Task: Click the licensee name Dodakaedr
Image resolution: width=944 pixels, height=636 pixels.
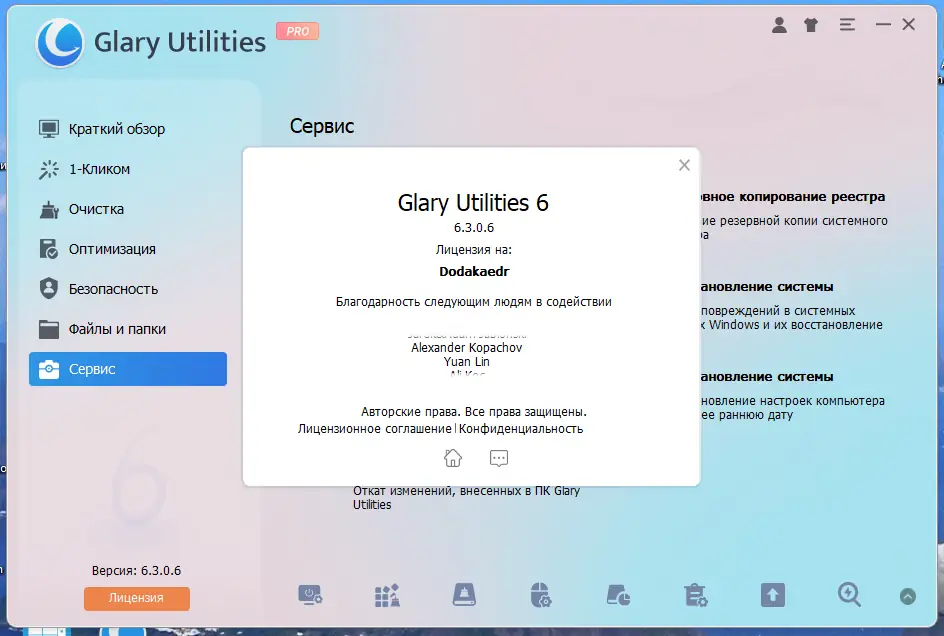Action: point(474,272)
